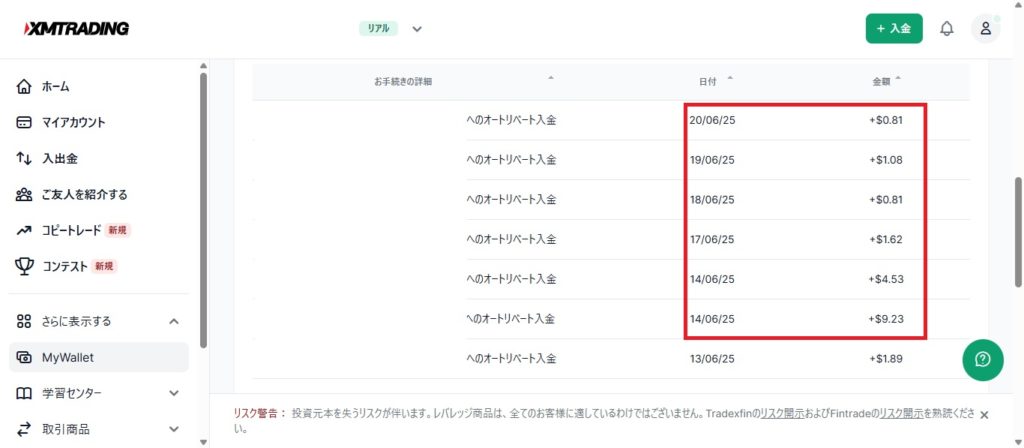Screen dimensions: 1024x448
Task: Click the green help question-mark button
Action: point(982,360)
